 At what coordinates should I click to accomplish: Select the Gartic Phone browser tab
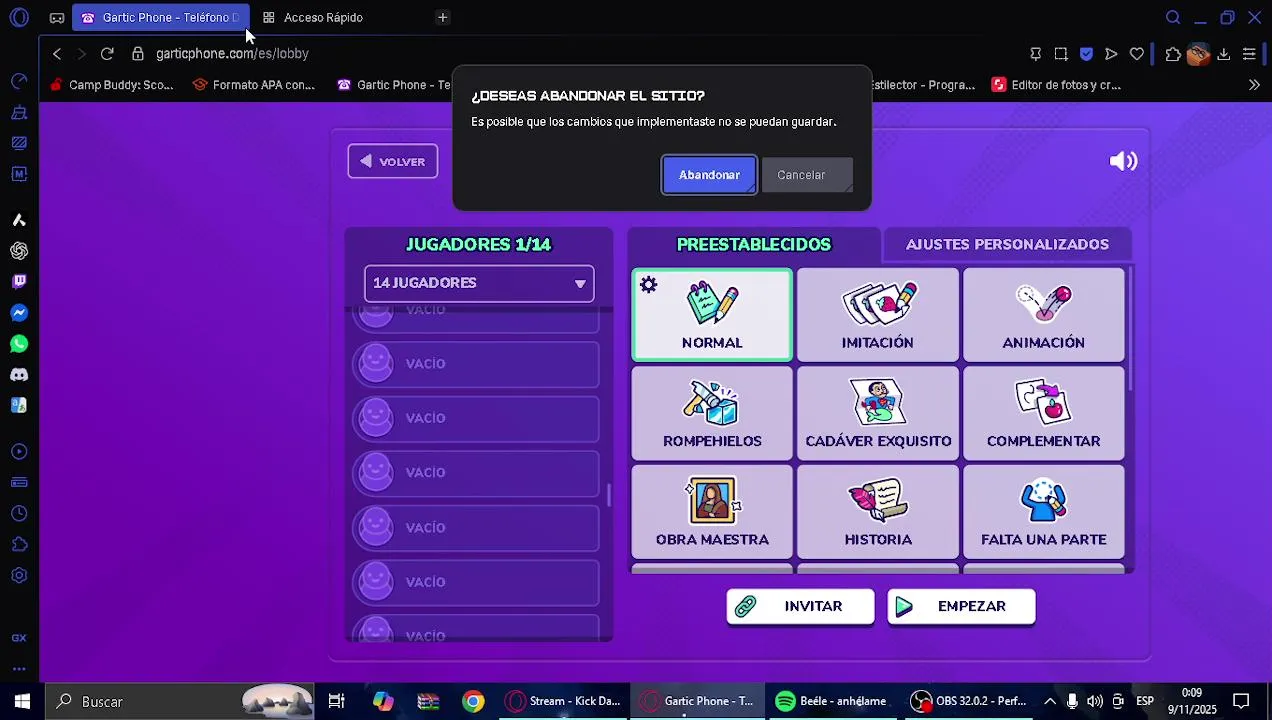(160, 17)
